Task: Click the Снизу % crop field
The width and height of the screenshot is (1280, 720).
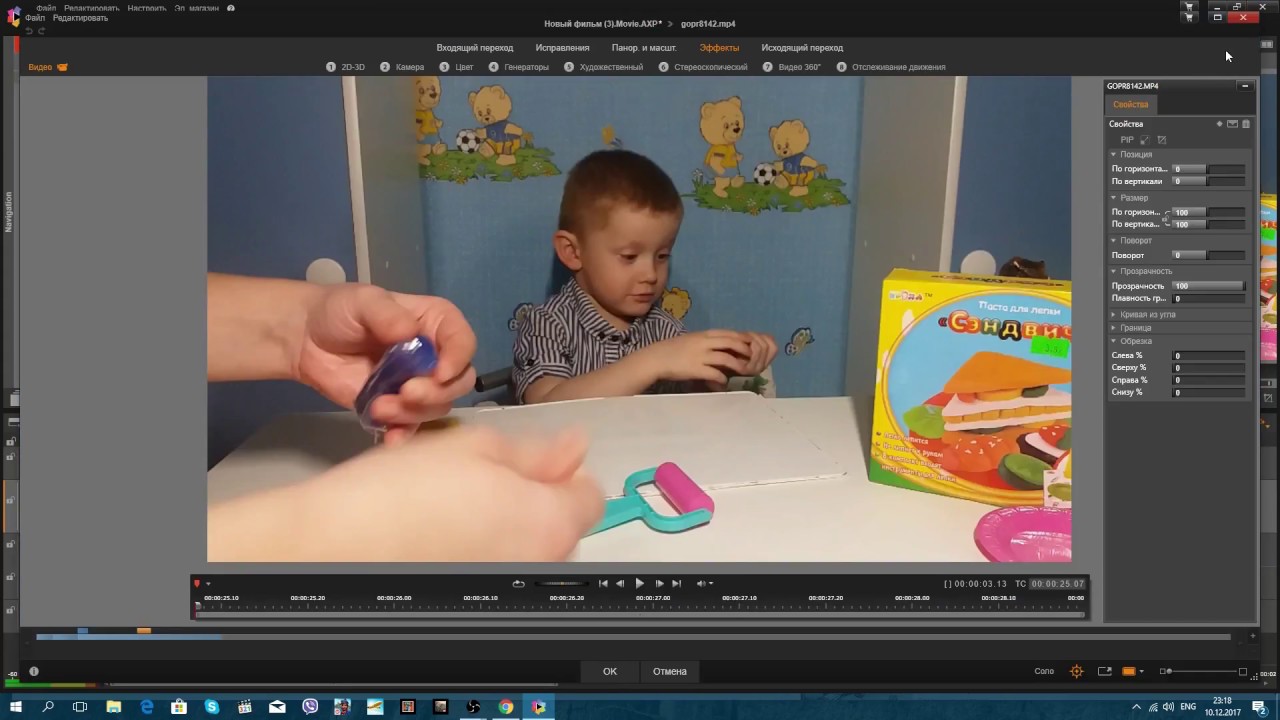Action: [x=1208, y=392]
